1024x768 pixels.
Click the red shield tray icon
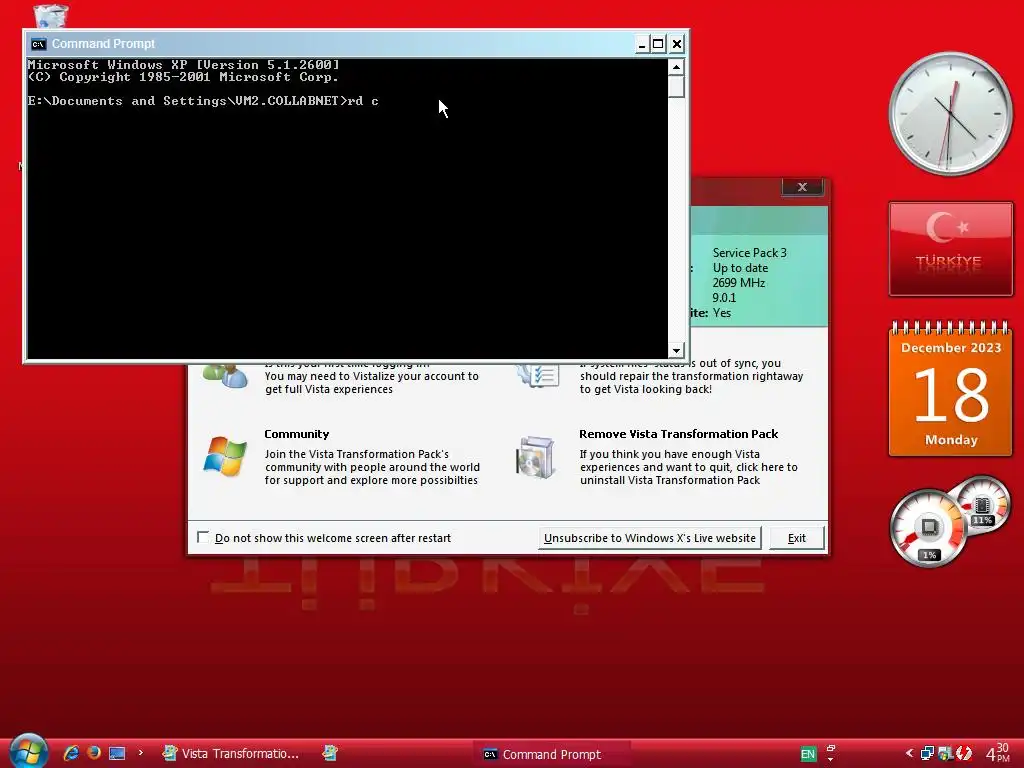963,753
